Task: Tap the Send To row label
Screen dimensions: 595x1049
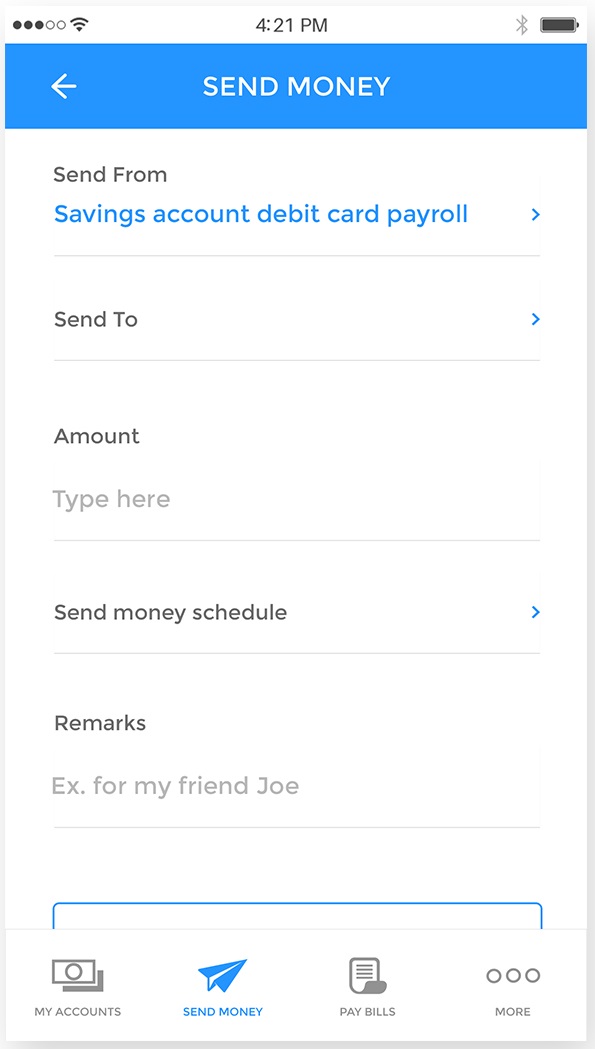Action: [x=96, y=319]
